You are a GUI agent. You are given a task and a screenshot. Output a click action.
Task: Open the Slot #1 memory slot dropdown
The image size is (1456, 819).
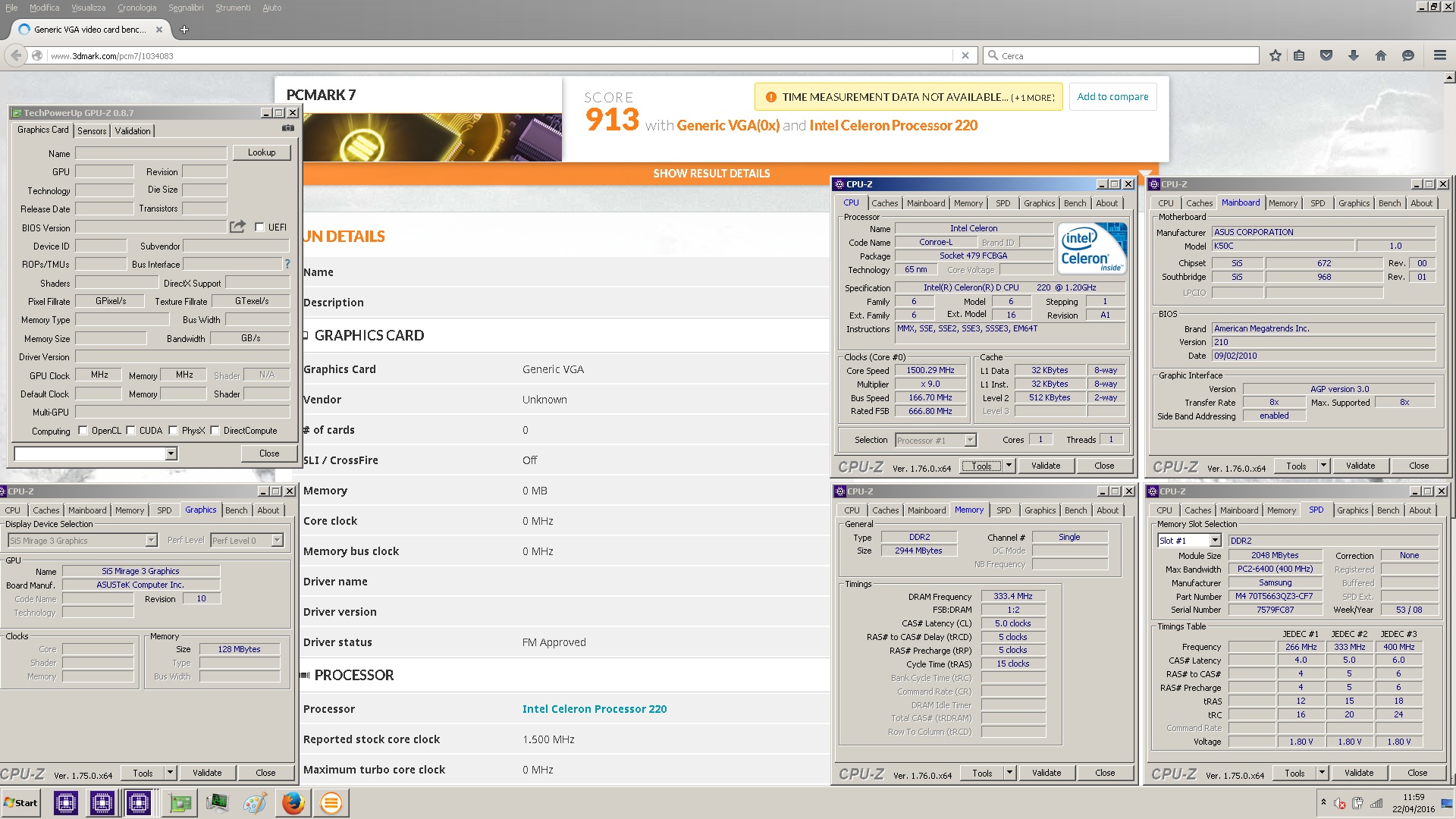(1189, 540)
